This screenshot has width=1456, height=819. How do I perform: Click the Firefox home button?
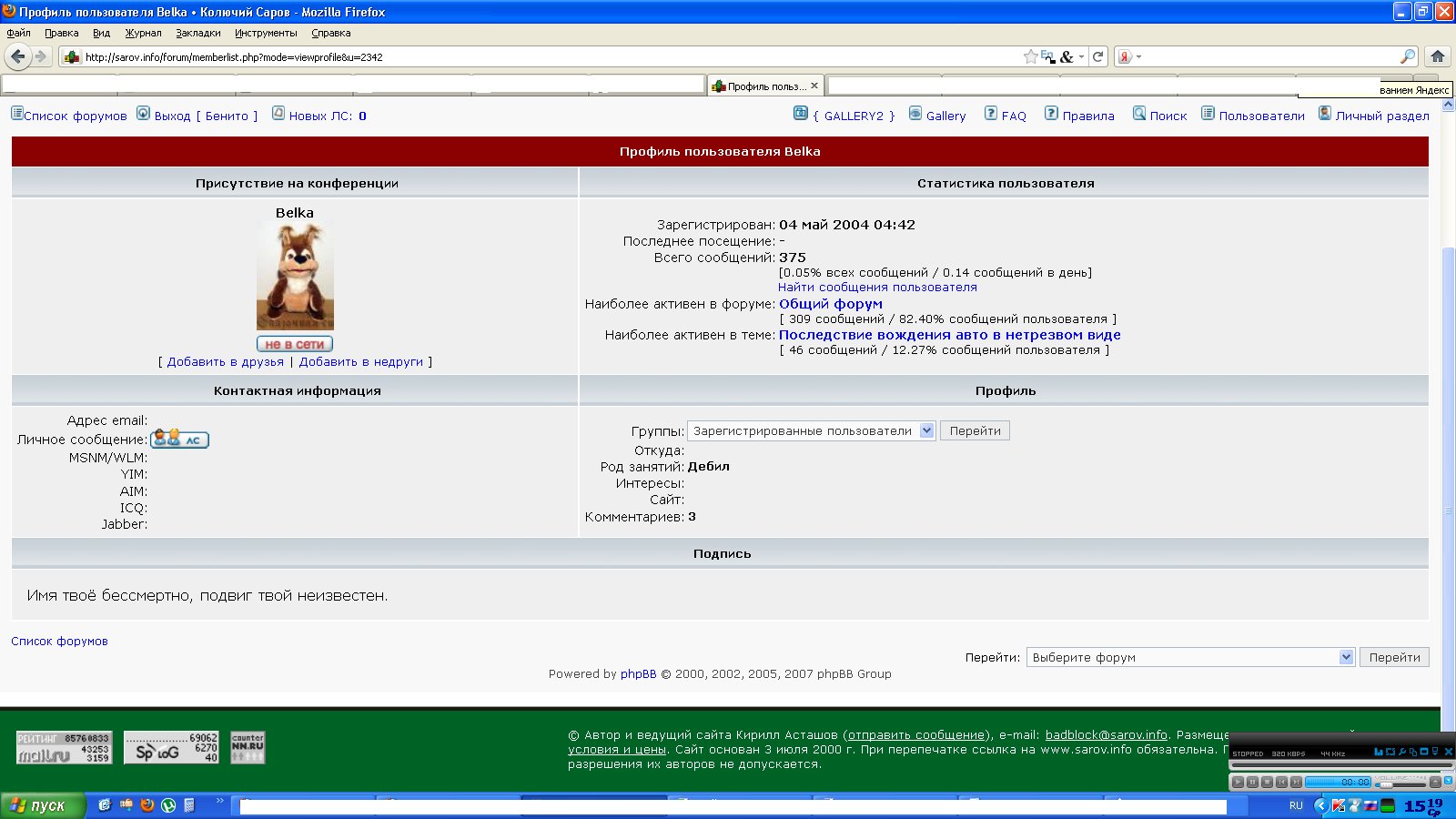pos(1438,56)
